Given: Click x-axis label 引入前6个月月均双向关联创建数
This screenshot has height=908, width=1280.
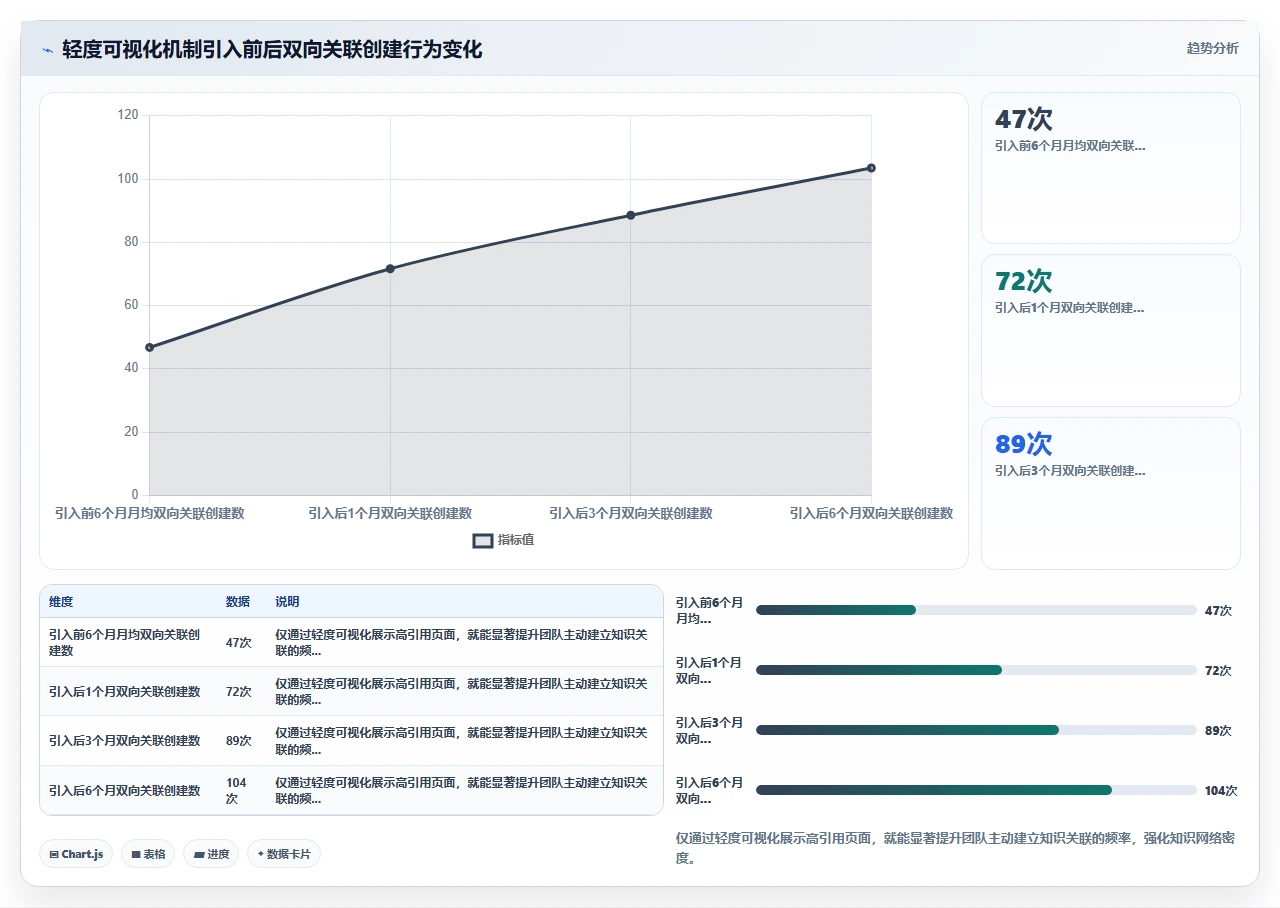Looking at the screenshot, I should [150, 513].
